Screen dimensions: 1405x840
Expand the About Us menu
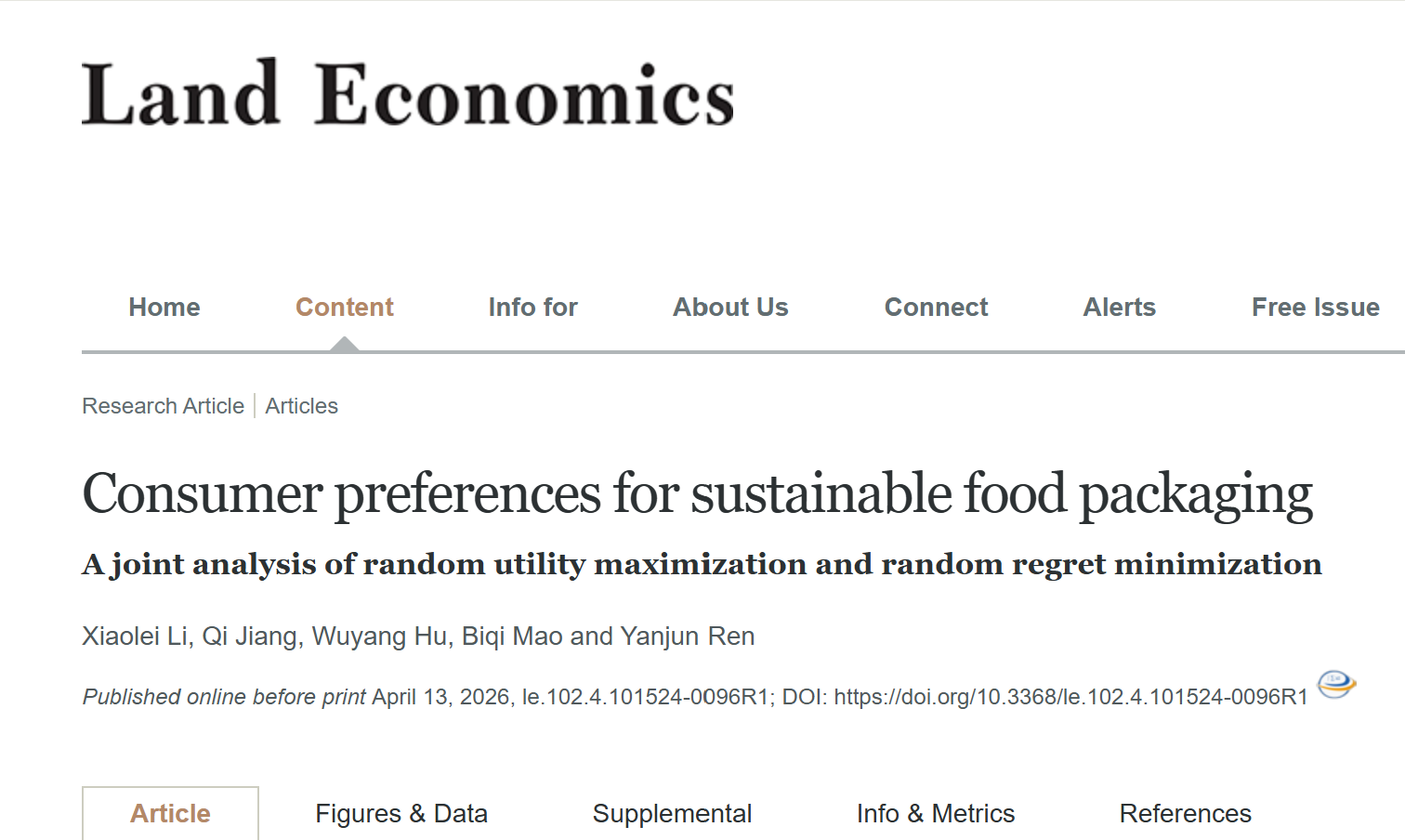pos(730,308)
